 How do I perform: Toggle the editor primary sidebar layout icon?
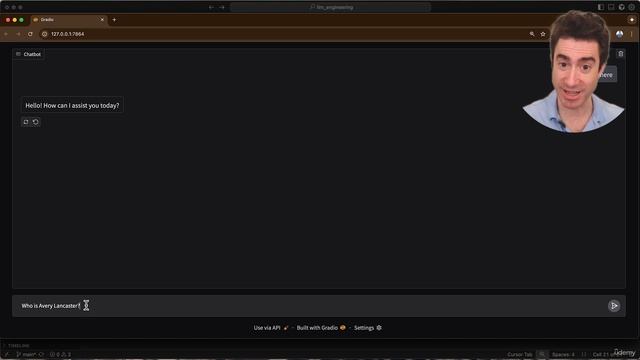[601, 7]
